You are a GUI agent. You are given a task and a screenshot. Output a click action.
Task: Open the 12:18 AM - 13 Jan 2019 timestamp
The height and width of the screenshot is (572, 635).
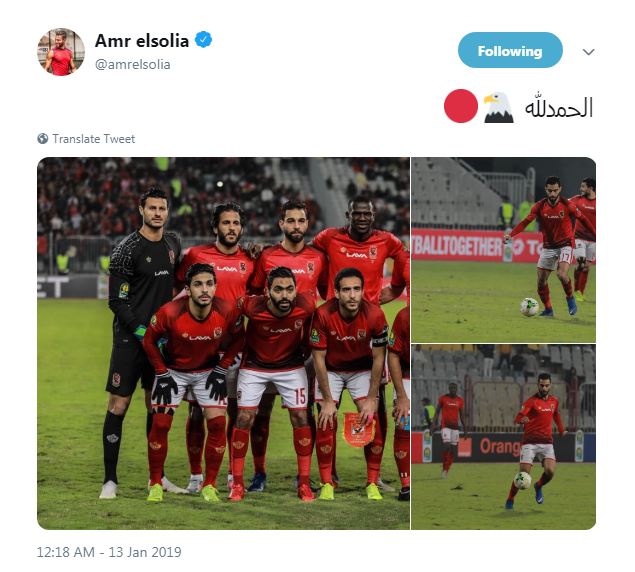109,552
